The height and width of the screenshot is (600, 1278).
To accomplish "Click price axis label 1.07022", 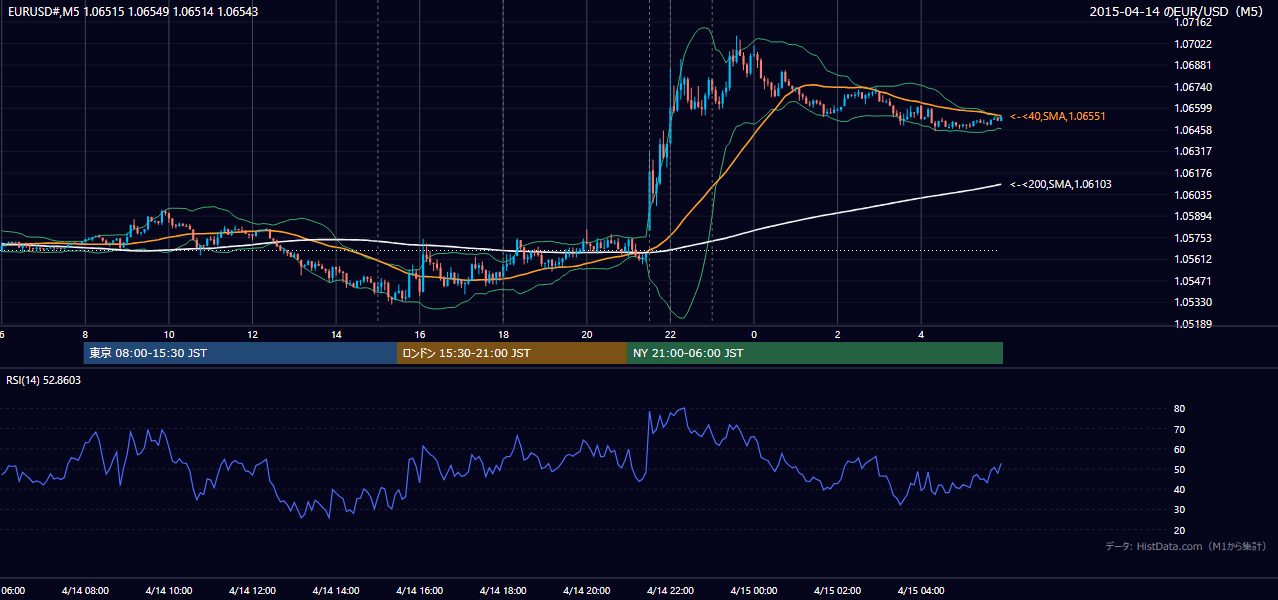I will (1194, 44).
